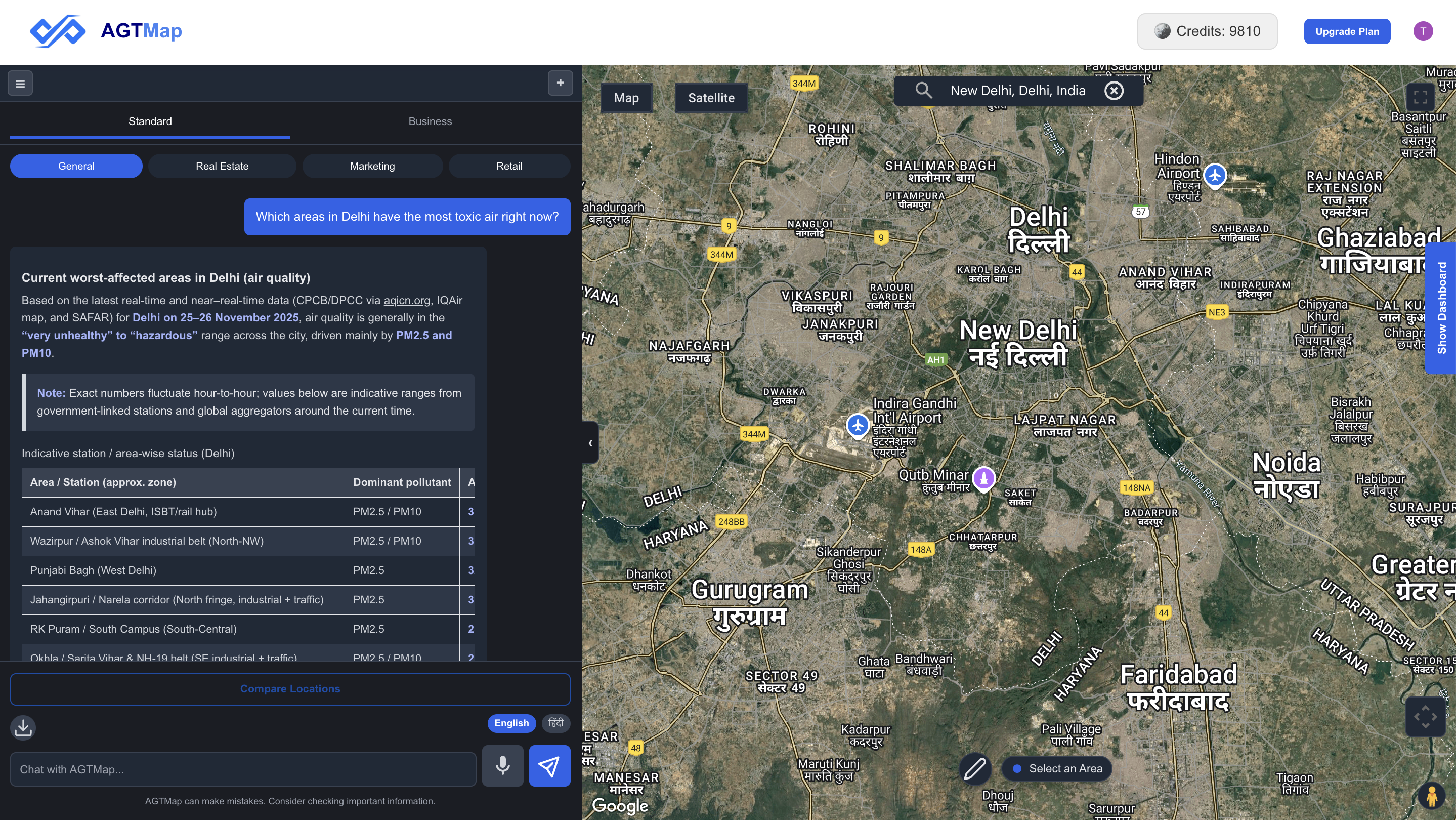Click the map pan control icon
1456x820 pixels.
(1425, 717)
